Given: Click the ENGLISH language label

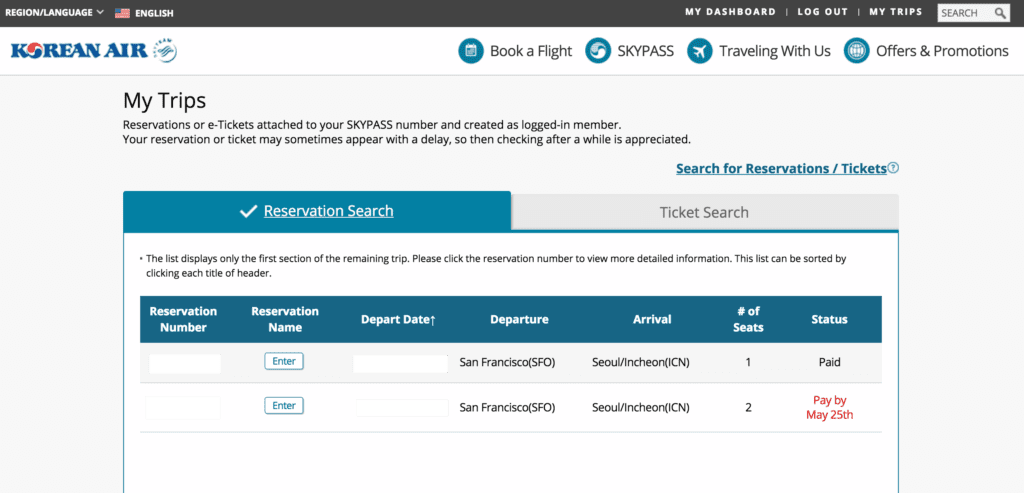Looking at the screenshot, I should (x=154, y=13).
